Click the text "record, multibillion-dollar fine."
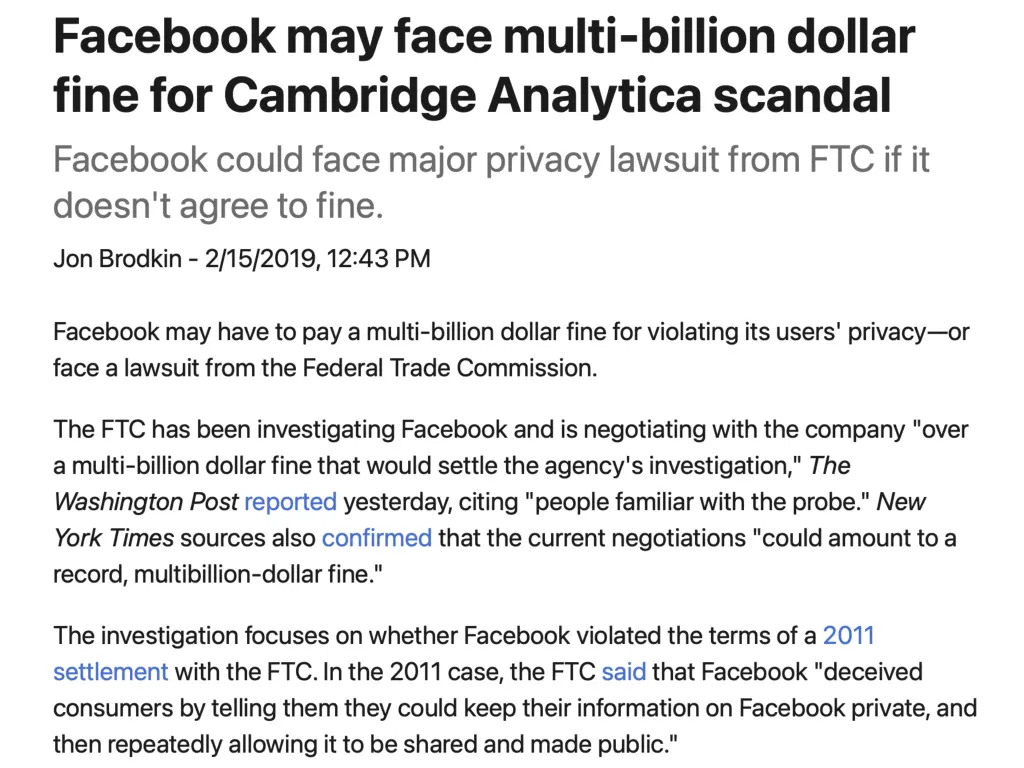This screenshot has width=1024, height=768. coord(217,575)
